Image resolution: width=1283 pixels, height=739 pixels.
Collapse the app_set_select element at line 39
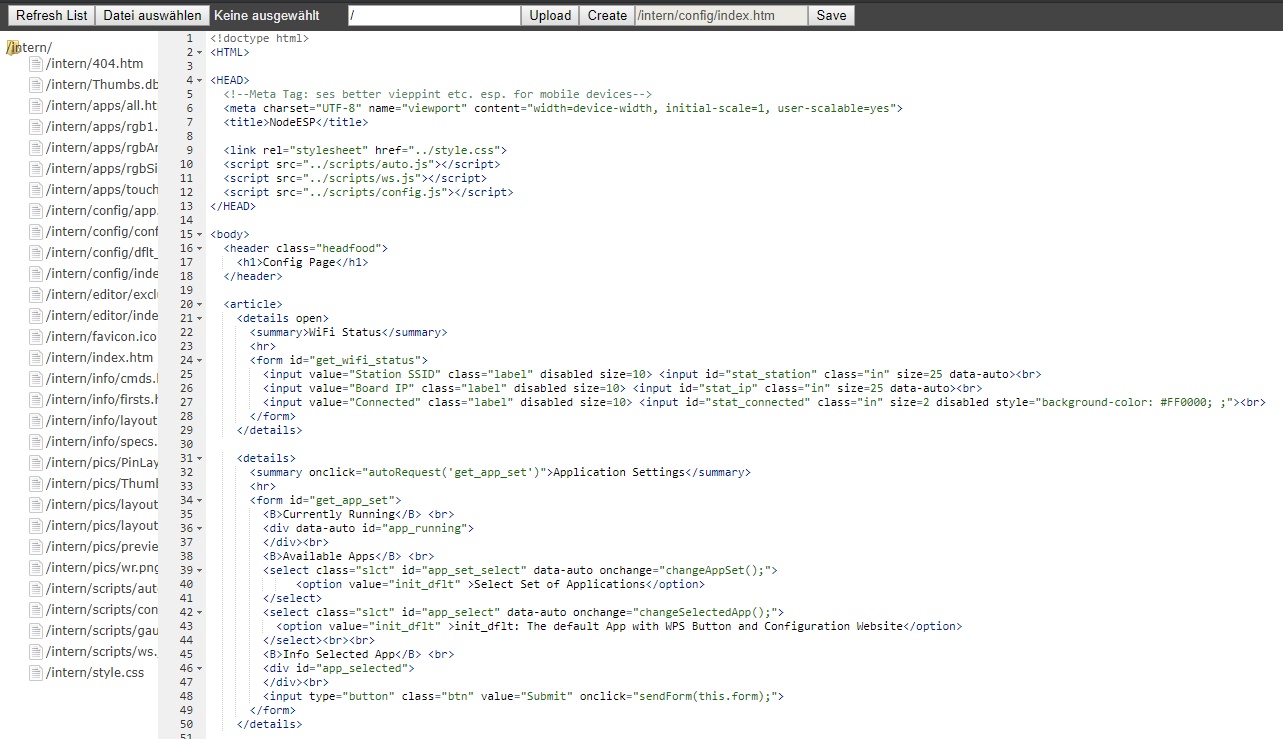(199, 570)
